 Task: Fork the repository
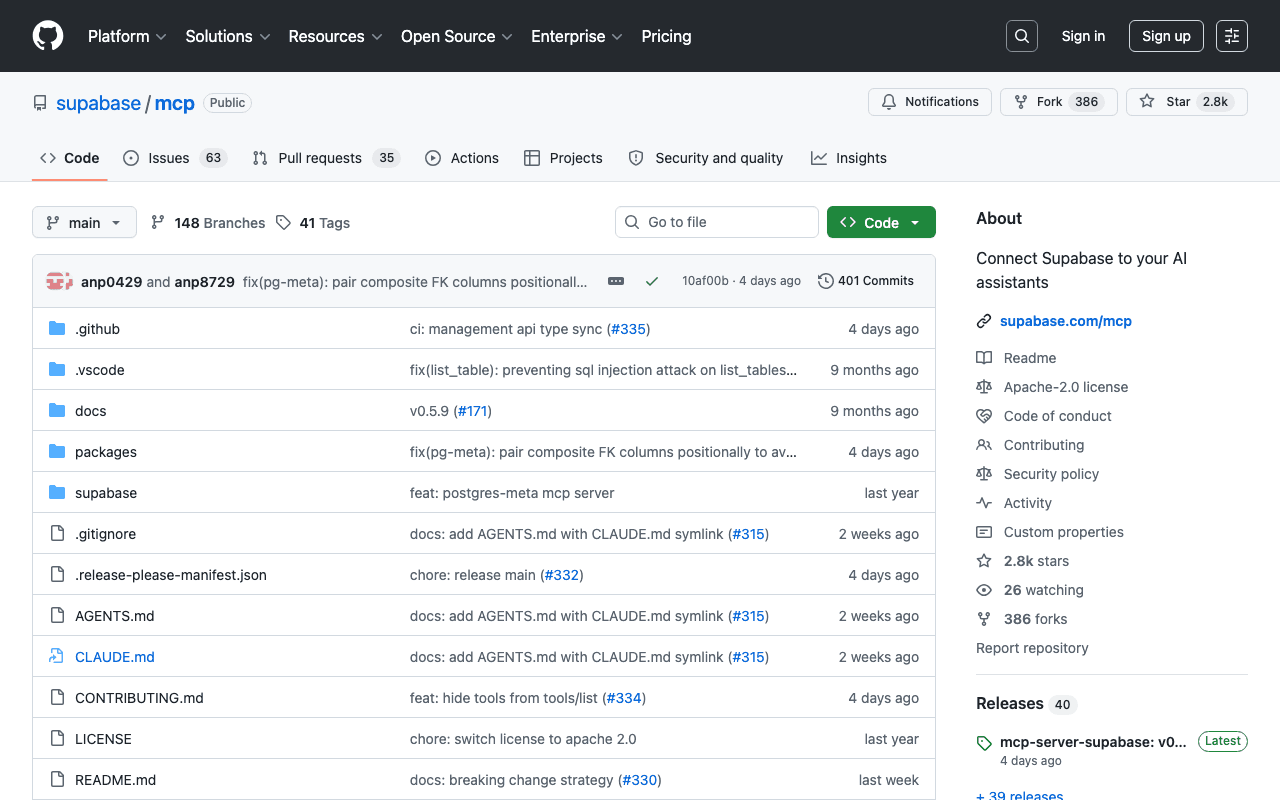[1058, 102]
